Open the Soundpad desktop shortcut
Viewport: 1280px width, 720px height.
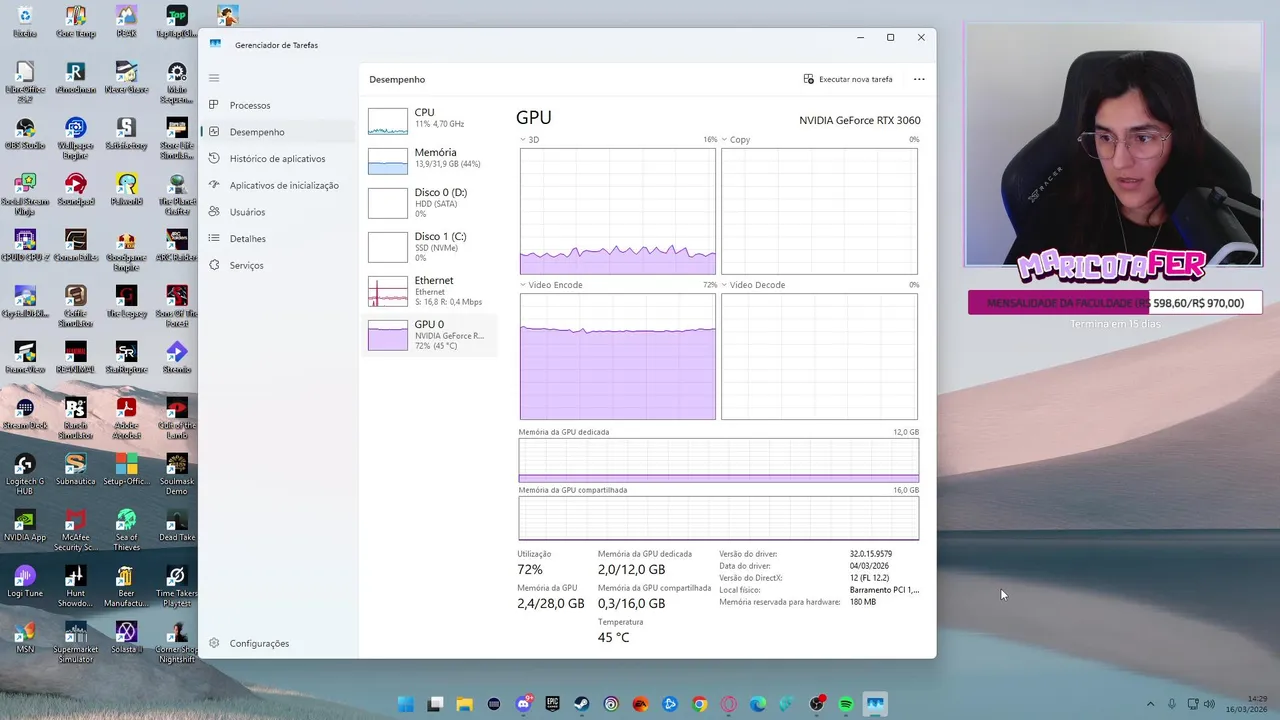point(75,190)
